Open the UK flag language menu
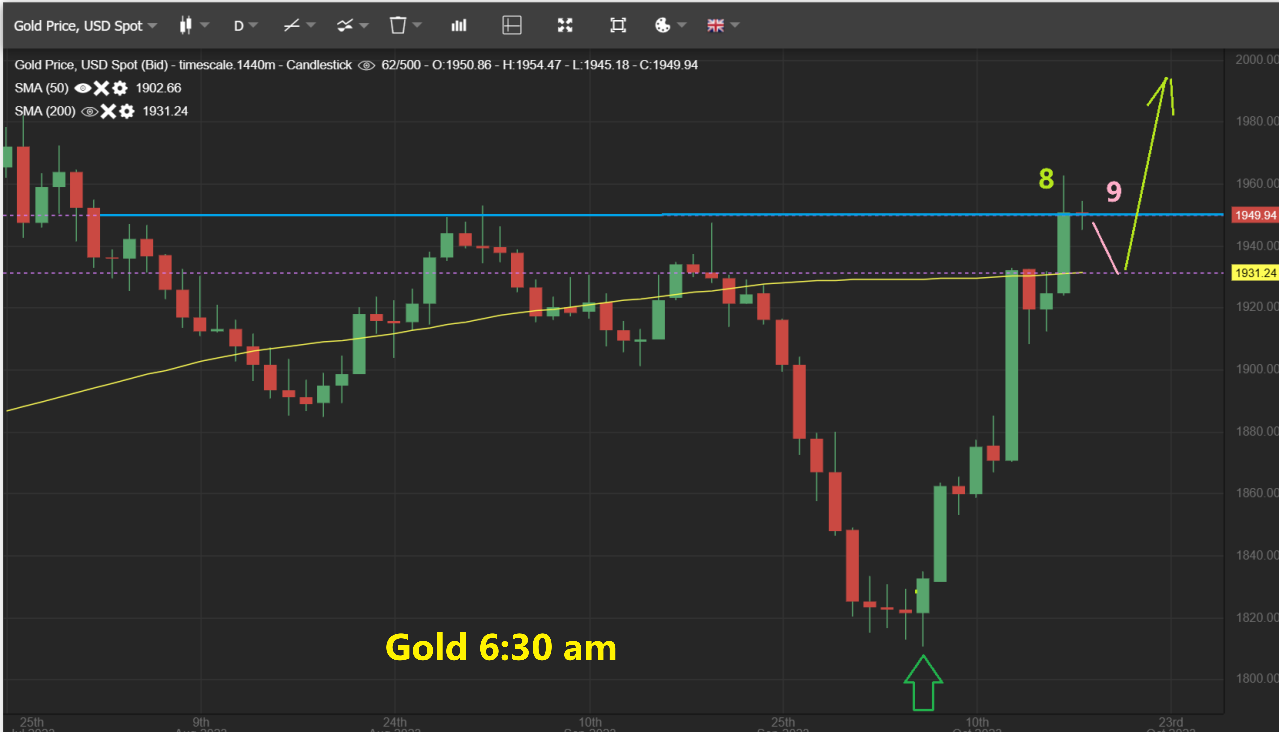Viewport: 1279px width, 732px height. pos(723,25)
